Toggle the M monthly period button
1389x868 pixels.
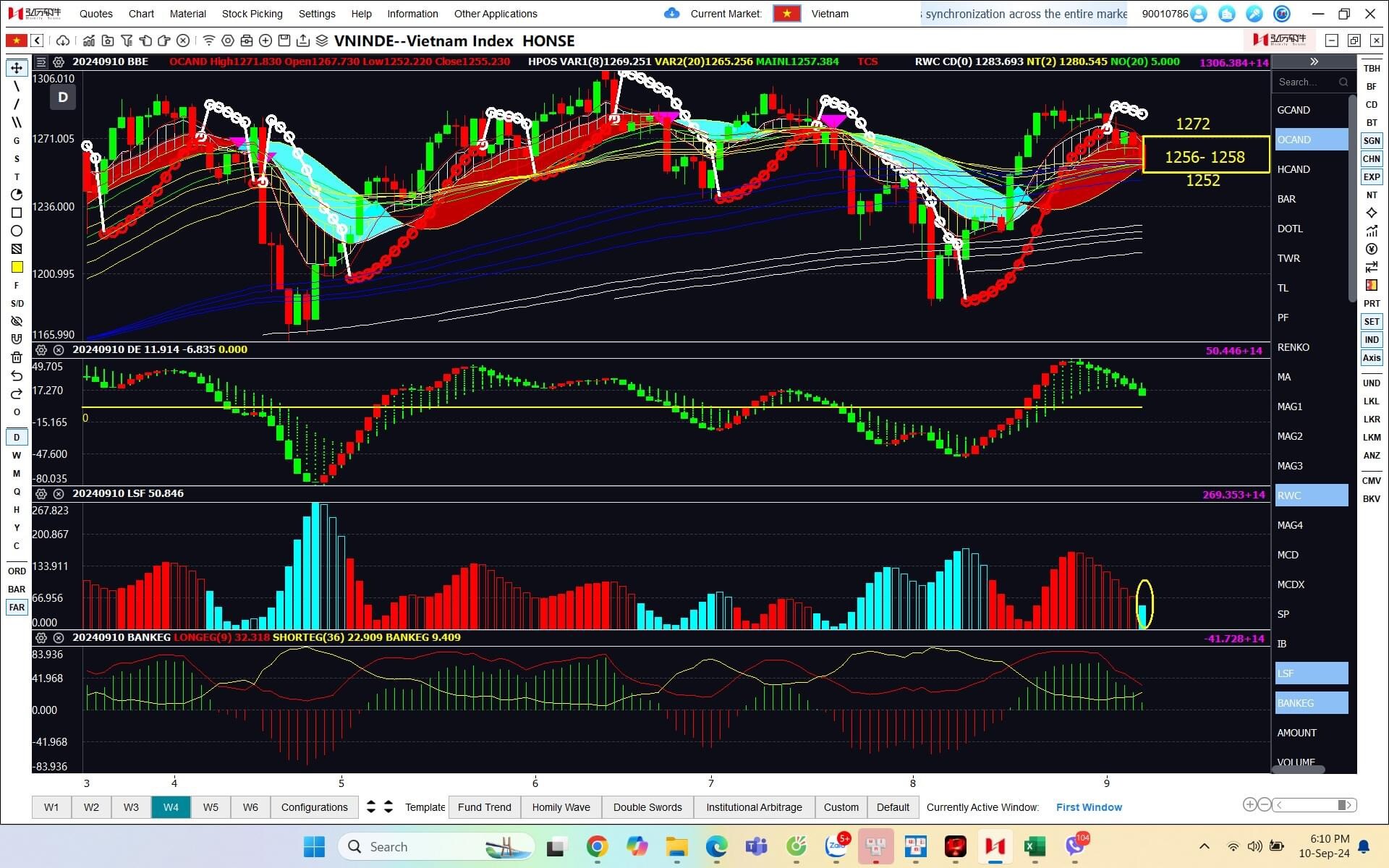17,473
